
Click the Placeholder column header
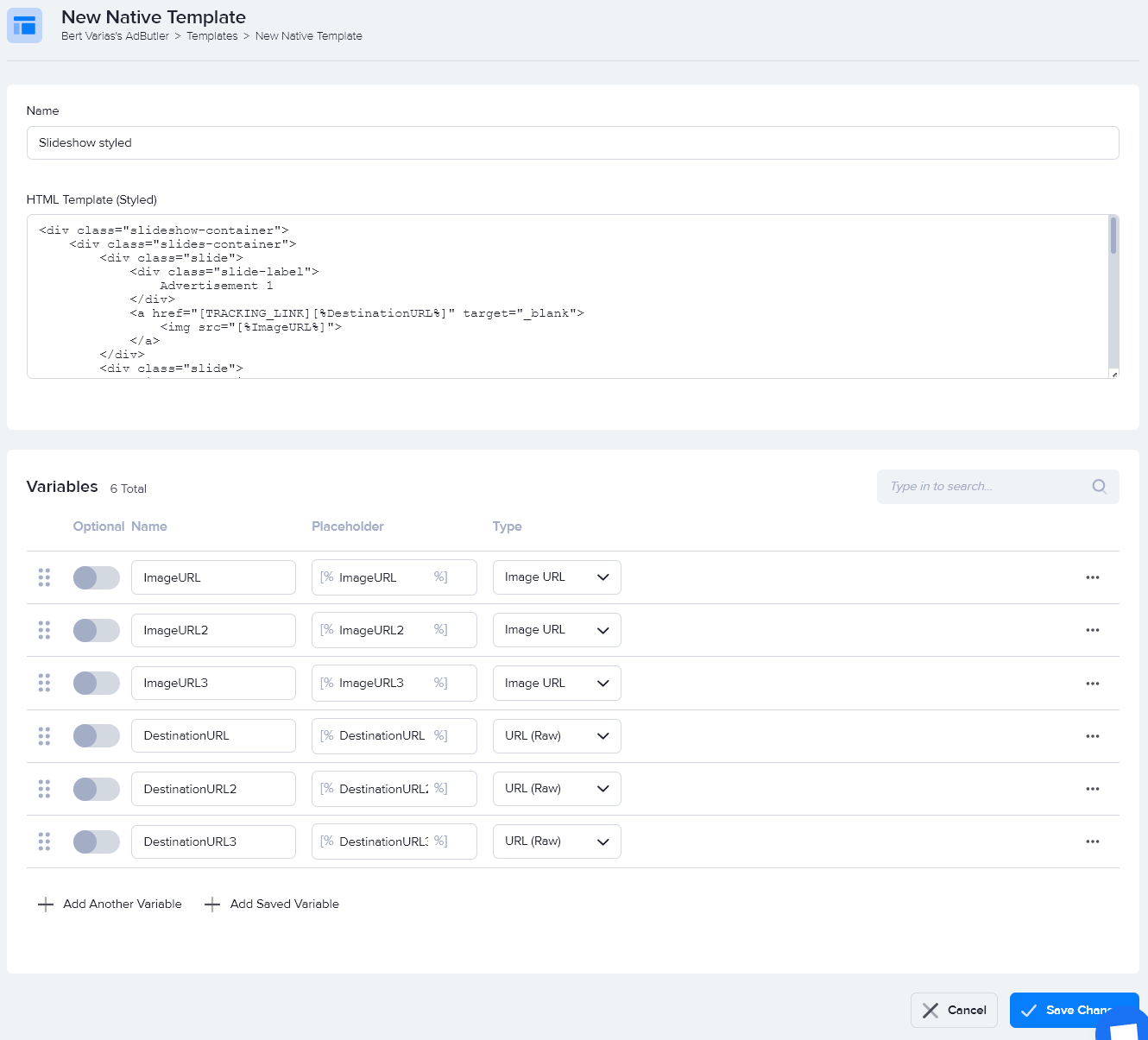coord(348,526)
